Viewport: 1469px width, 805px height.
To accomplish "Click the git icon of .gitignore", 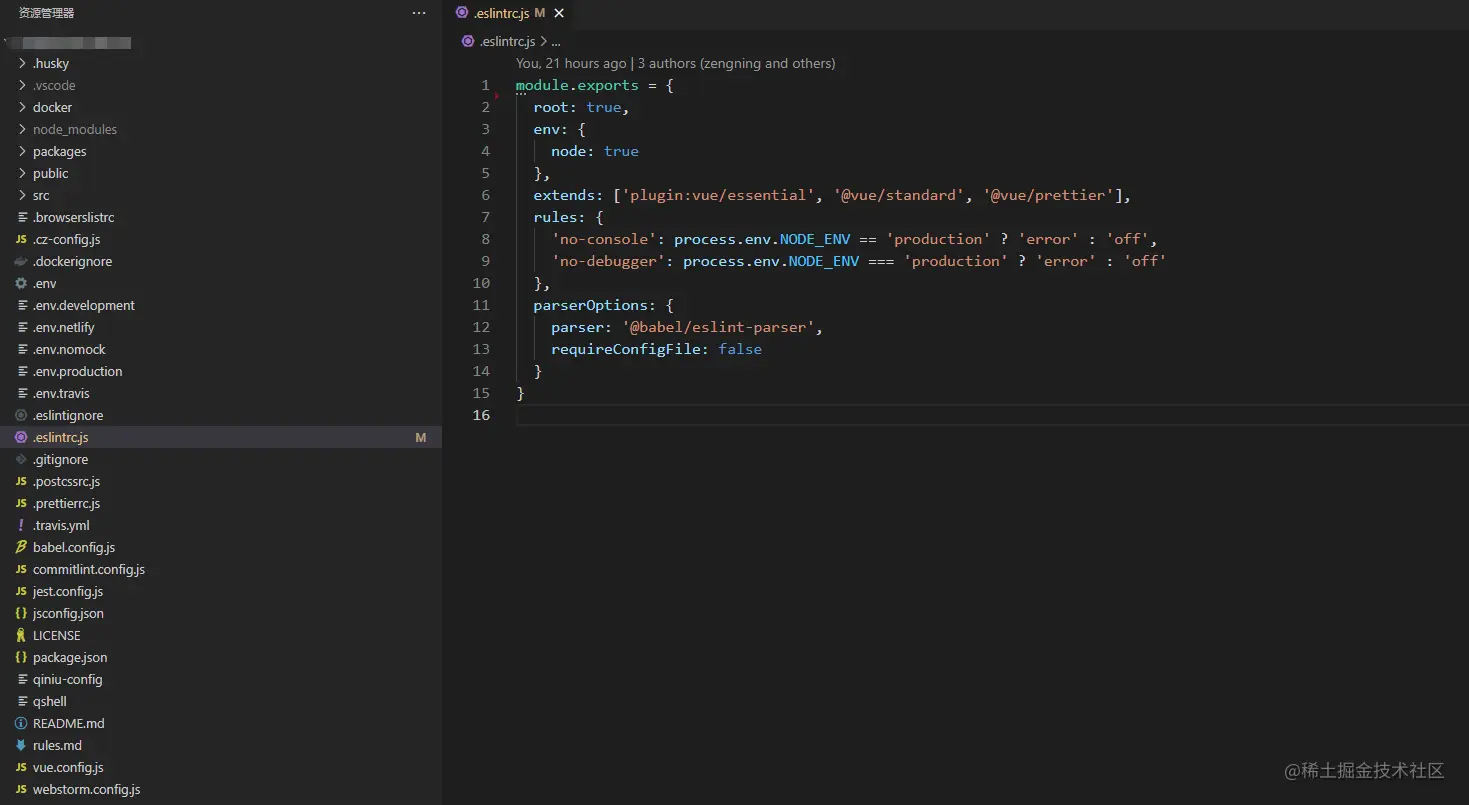I will point(22,459).
